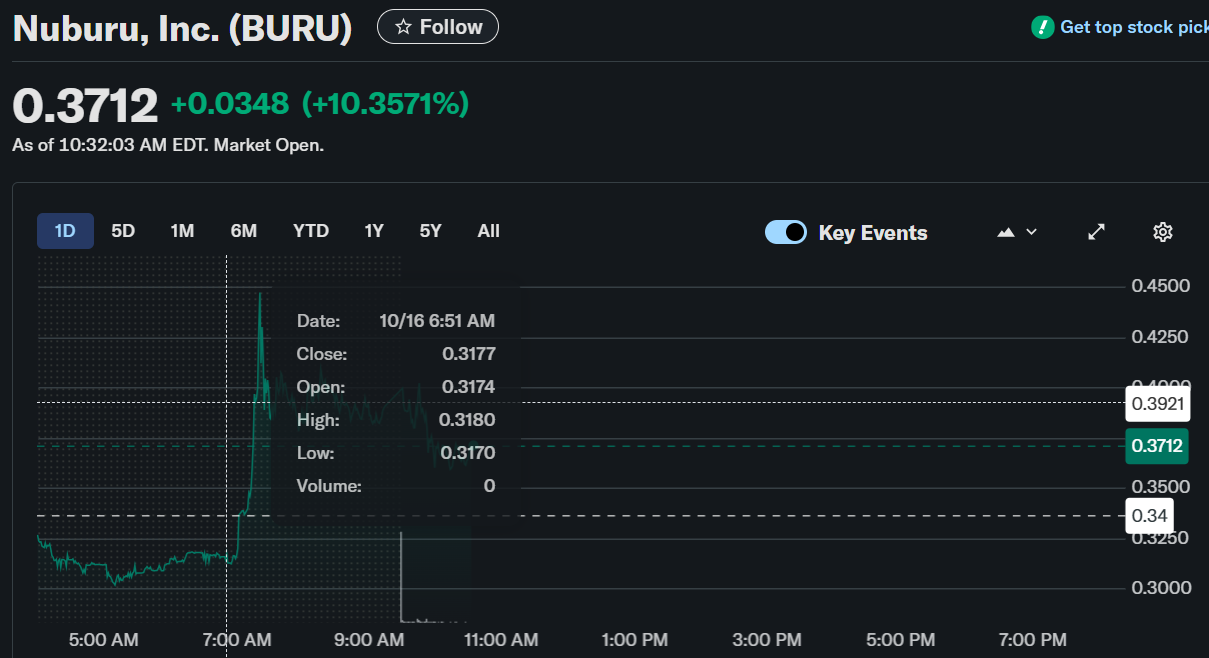Select the 1M time range
Viewport: 1209px width, 658px height.
tap(182, 231)
